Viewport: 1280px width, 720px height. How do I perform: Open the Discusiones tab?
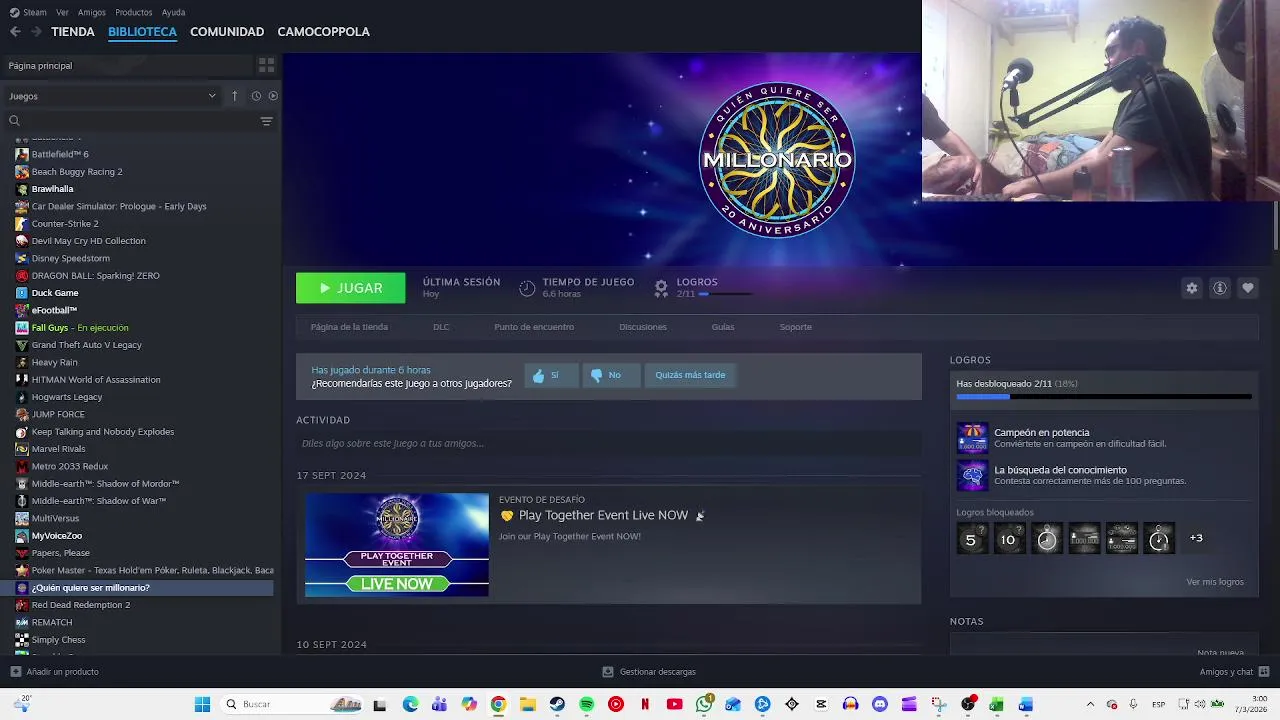point(643,327)
